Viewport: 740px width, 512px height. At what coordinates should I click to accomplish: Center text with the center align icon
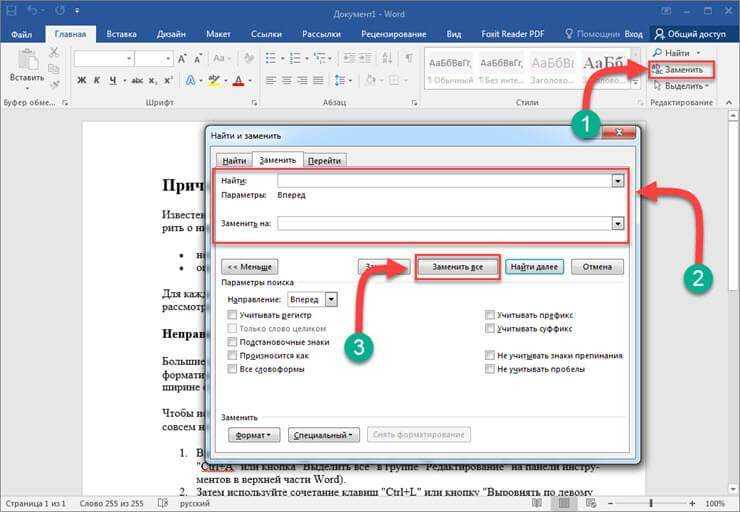pyautogui.click(x=286, y=81)
